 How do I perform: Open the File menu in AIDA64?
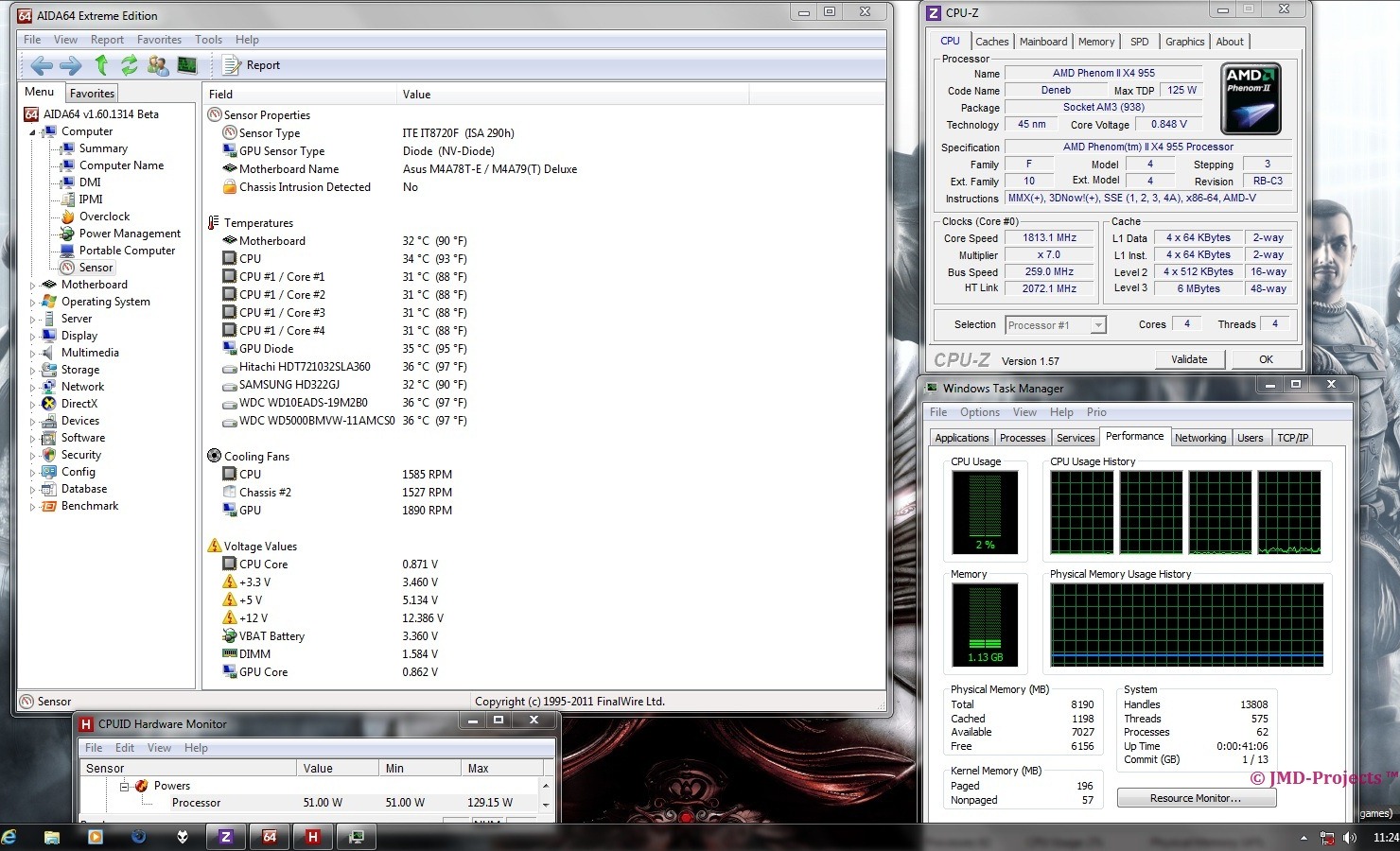32,40
